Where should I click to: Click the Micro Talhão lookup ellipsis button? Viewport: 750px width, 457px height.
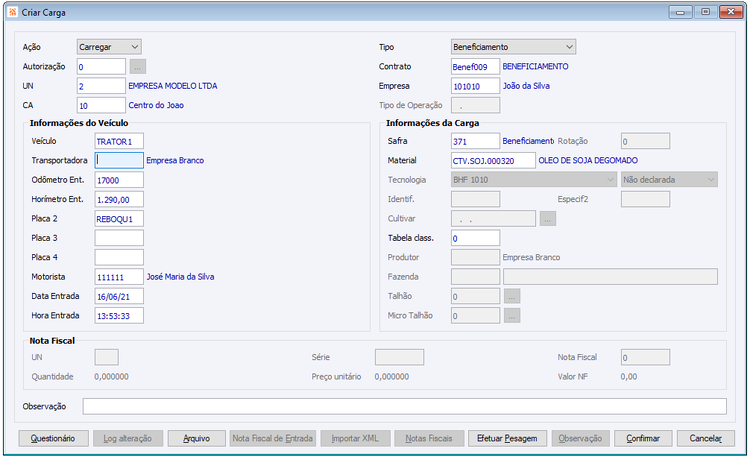(512, 316)
